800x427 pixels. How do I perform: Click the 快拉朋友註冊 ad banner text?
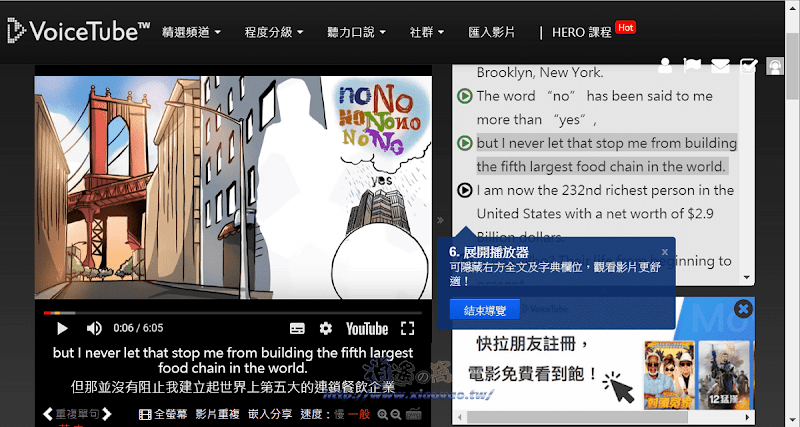[x=532, y=344]
